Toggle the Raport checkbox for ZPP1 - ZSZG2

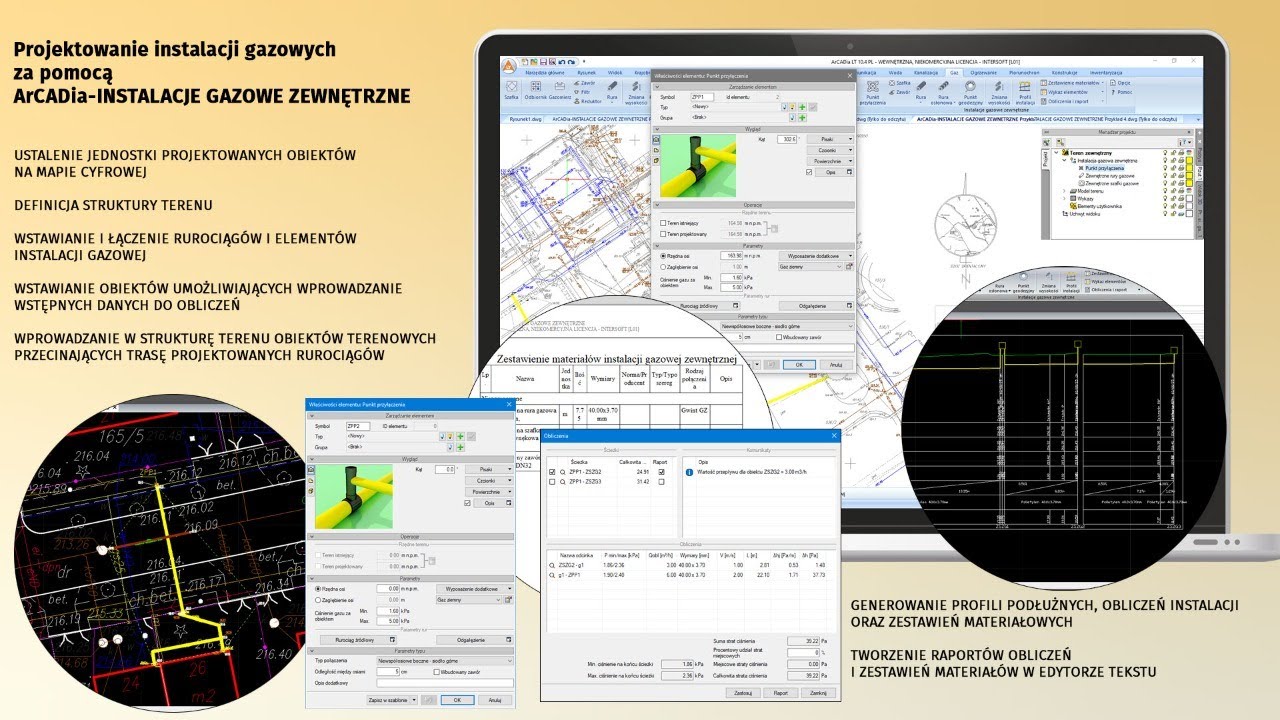(661, 471)
